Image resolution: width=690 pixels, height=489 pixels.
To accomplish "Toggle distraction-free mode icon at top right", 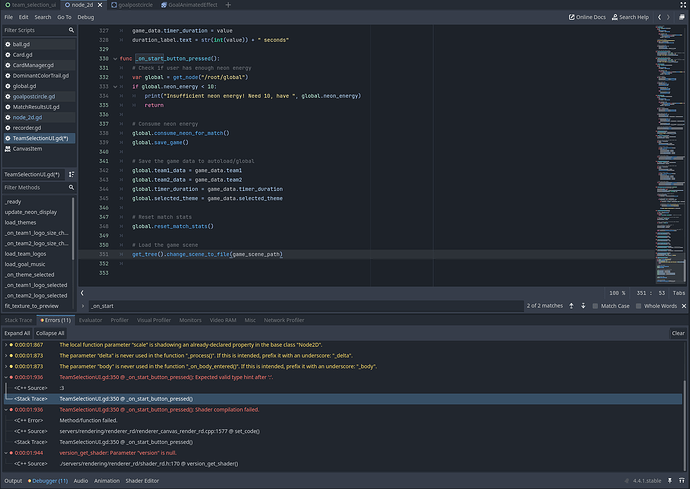I will (x=683, y=5).
